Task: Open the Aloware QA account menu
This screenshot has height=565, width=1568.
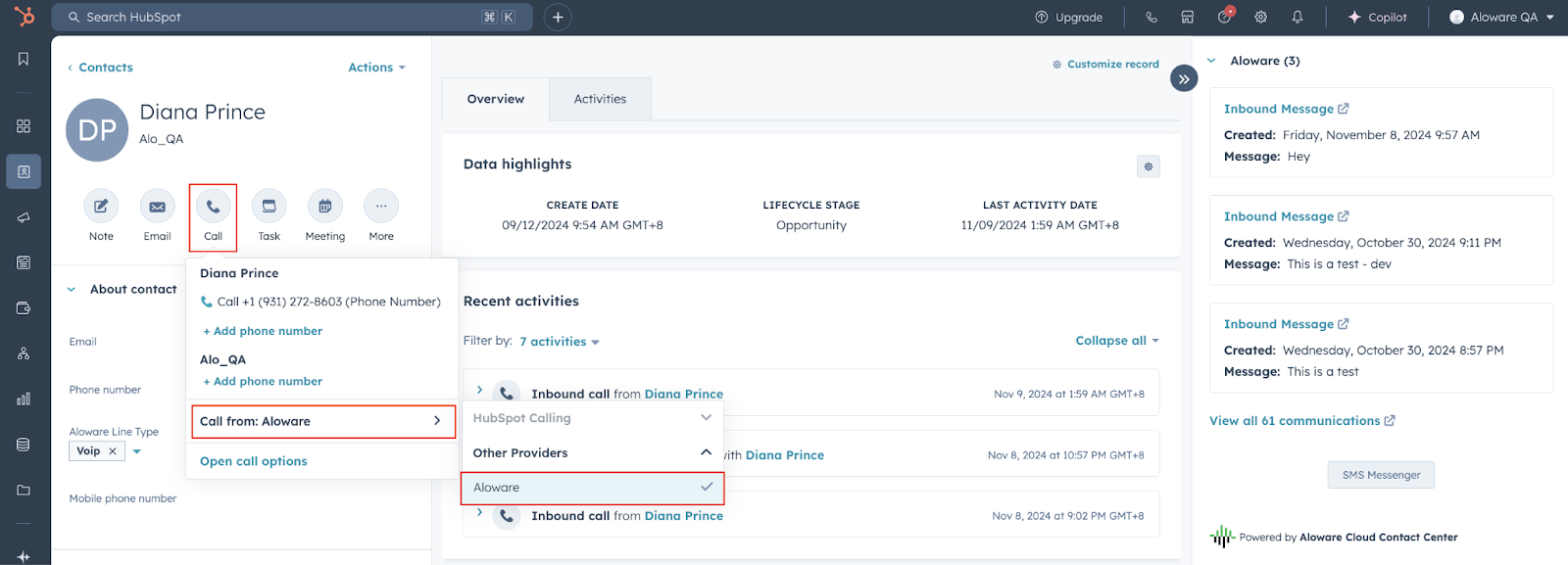Action: coord(1501,17)
